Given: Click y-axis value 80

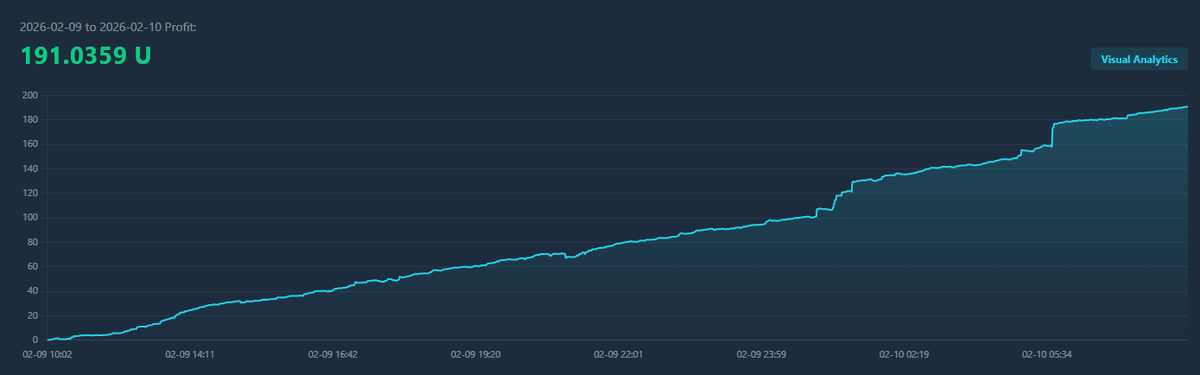Looking at the screenshot, I should 32,243.
